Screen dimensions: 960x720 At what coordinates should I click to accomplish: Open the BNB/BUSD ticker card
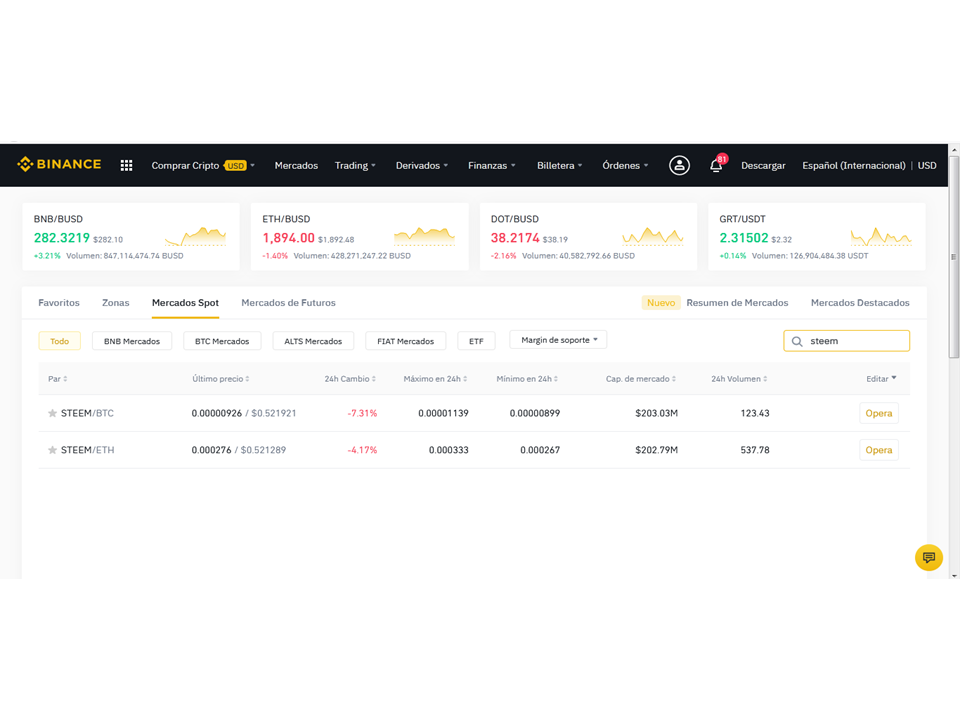click(x=130, y=236)
